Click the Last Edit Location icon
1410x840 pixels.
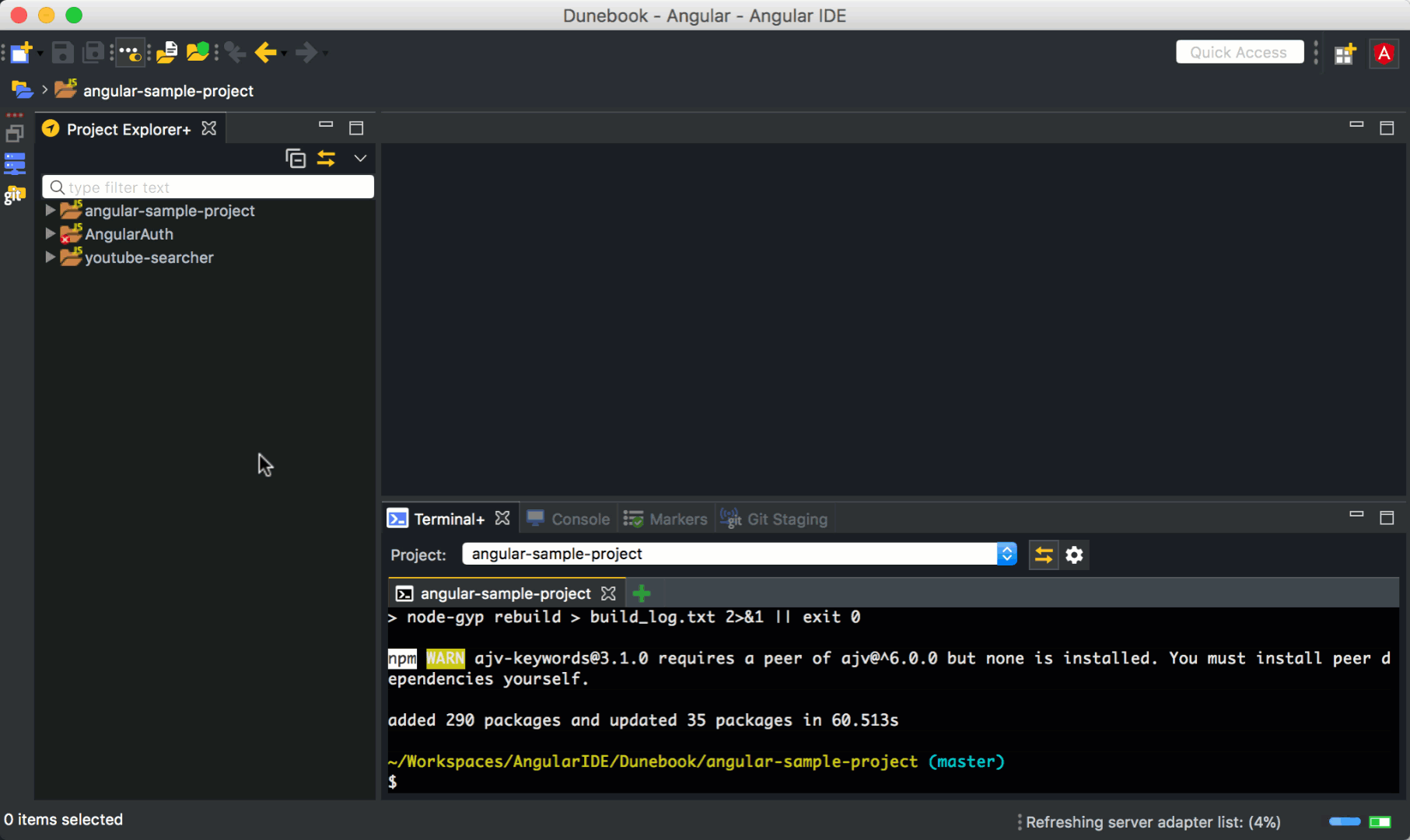235,52
